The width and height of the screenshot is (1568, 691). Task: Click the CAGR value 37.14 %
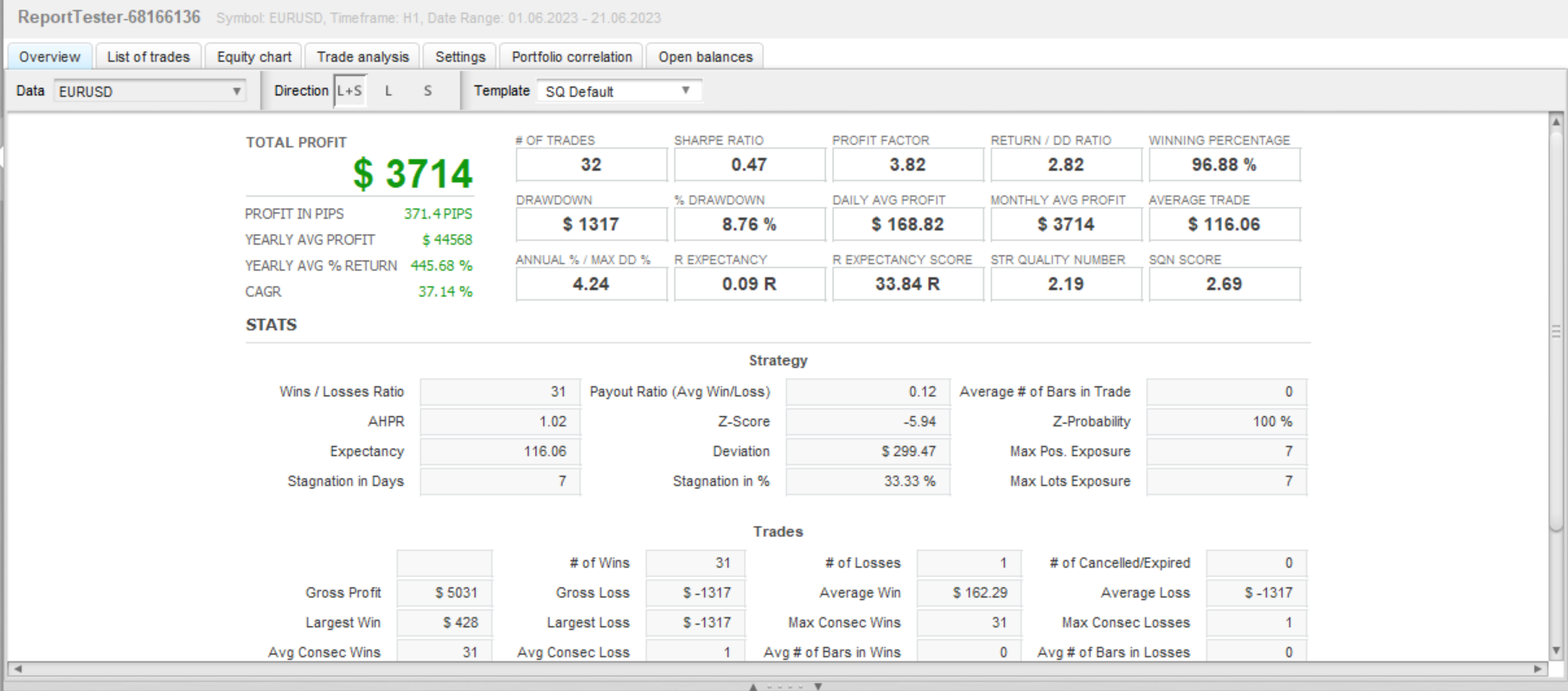pyautogui.click(x=445, y=291)
